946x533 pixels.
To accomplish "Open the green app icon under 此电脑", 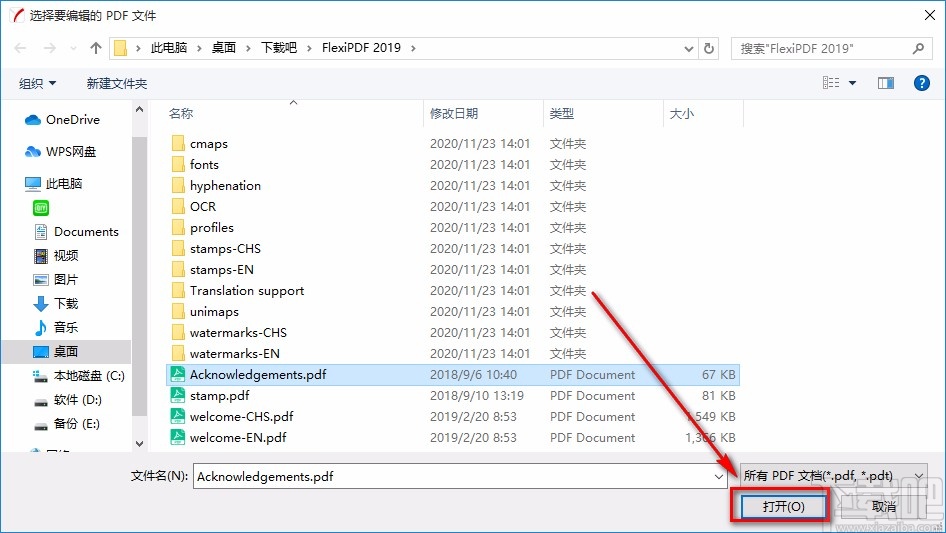I will click(41, 208).
